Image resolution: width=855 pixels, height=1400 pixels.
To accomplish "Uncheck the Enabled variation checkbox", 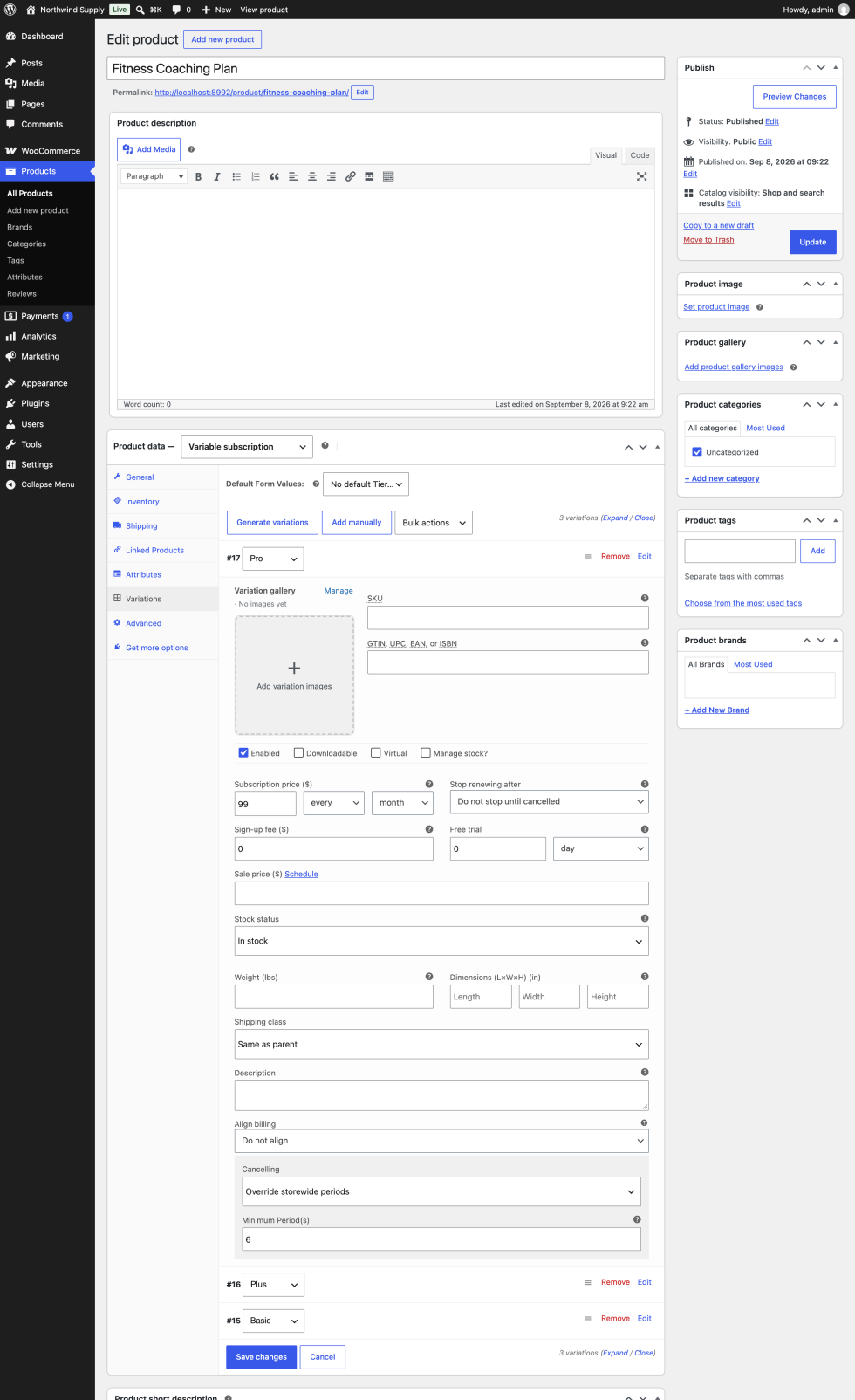I will click(243, 752).
